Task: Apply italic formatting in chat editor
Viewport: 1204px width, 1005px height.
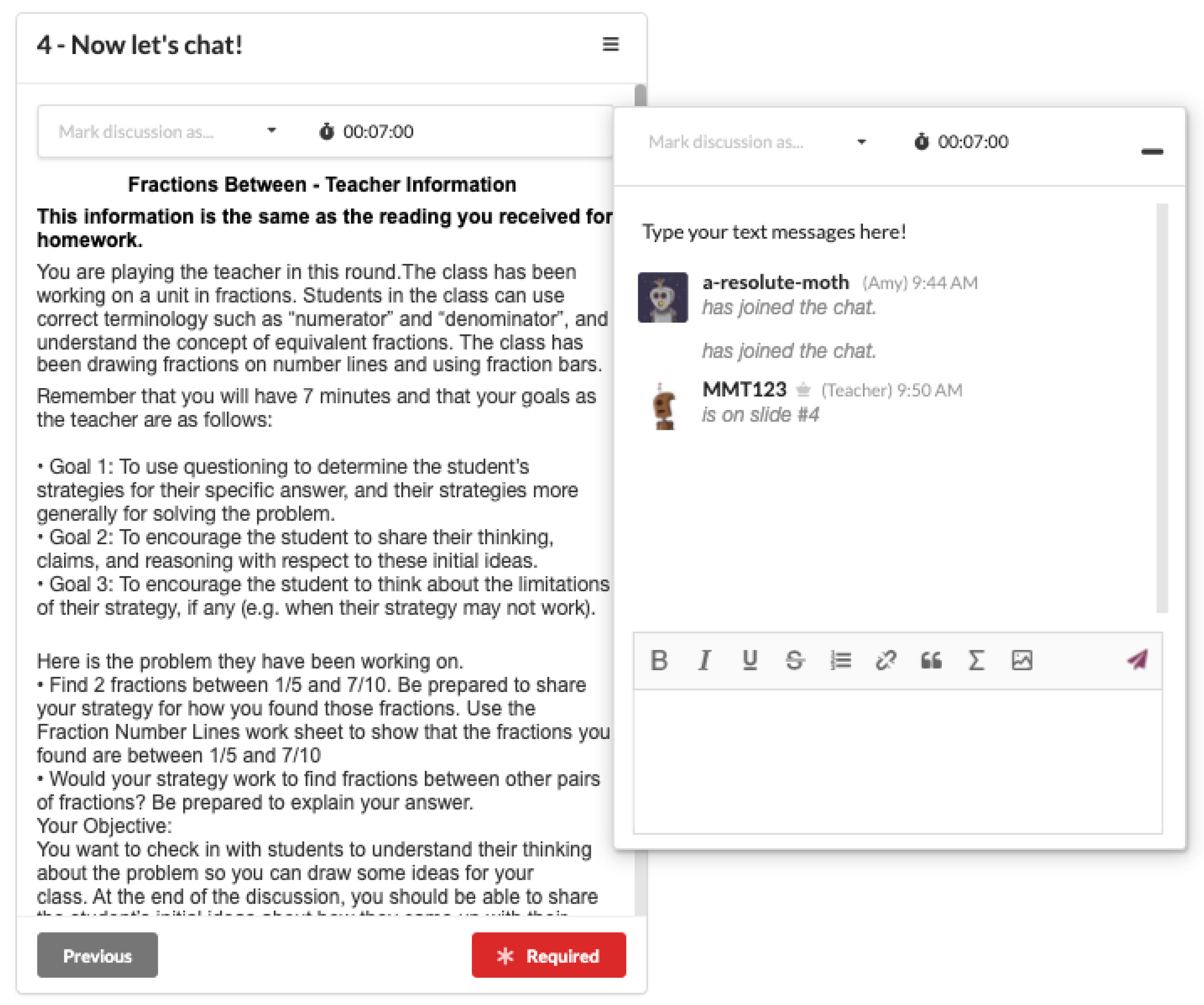Action: coord(704,660)
